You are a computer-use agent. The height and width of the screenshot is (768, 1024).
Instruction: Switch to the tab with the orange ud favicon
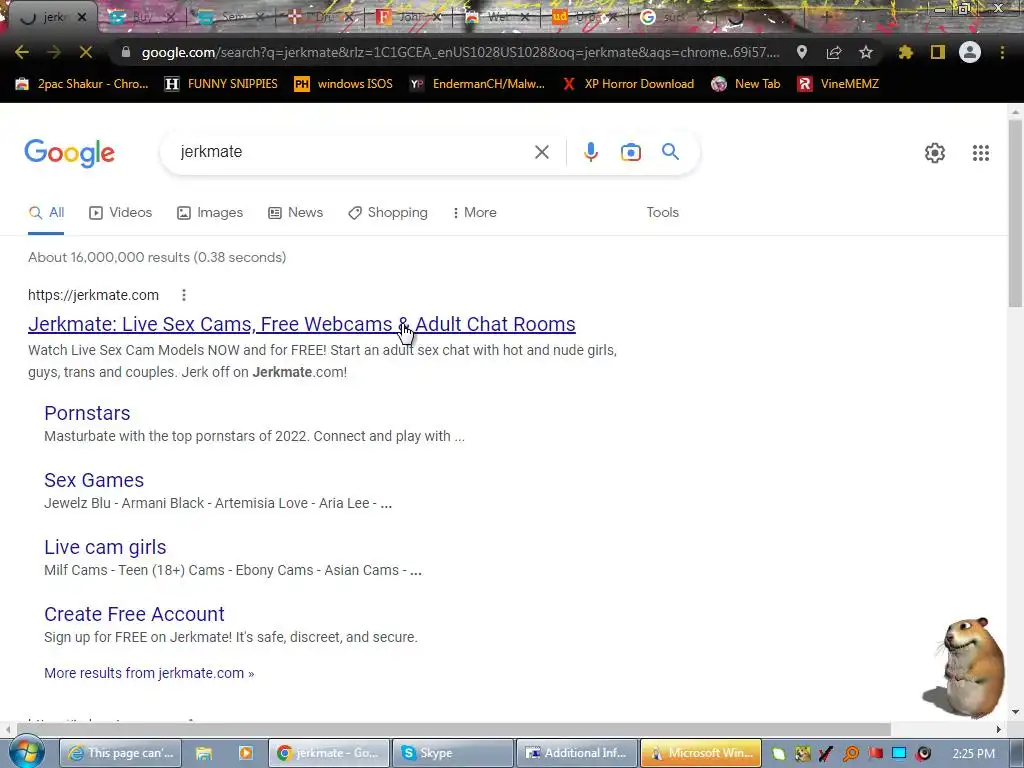[584, 17]
